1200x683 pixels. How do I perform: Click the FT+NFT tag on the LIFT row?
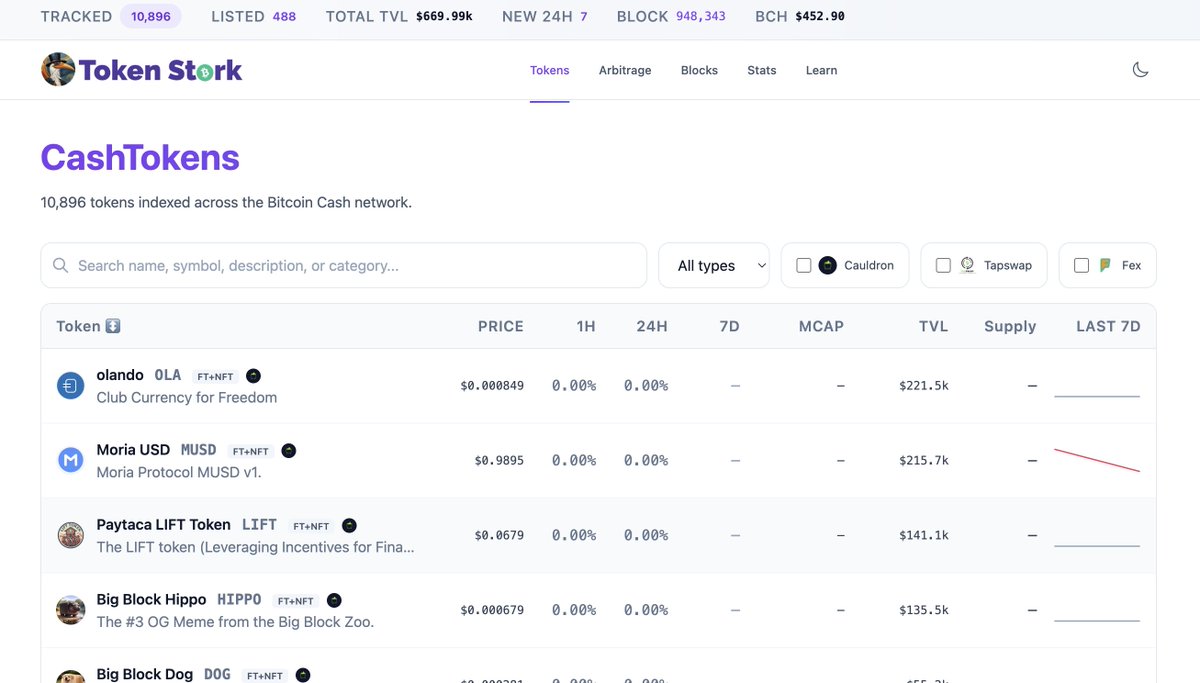310,526
